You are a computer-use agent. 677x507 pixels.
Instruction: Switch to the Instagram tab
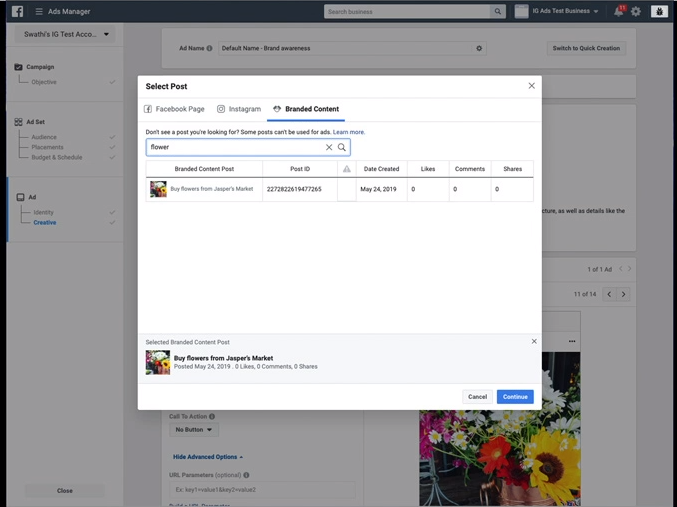coord(239,109)
